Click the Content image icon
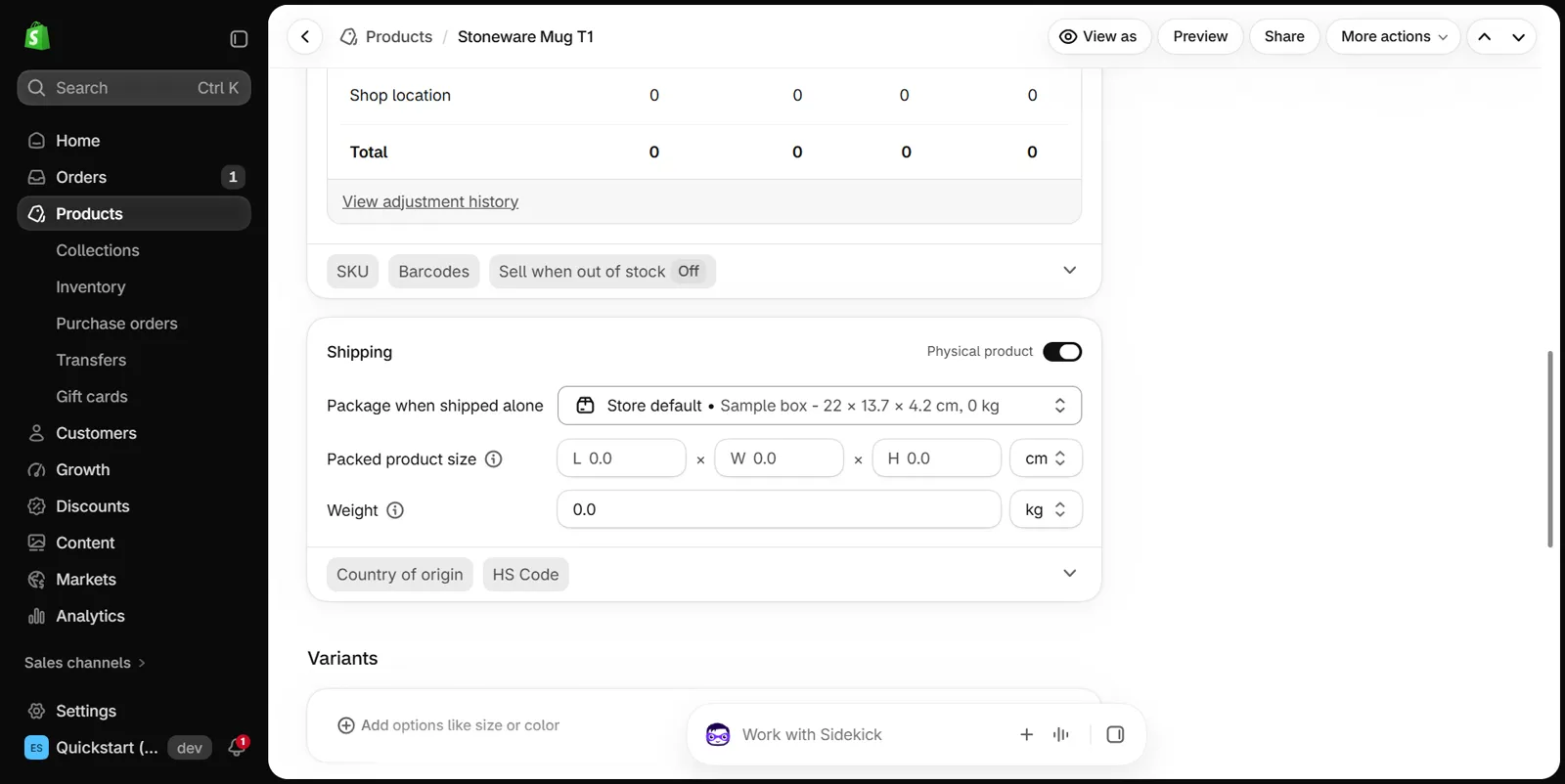The image size is (1565, 784). point(36,543)
